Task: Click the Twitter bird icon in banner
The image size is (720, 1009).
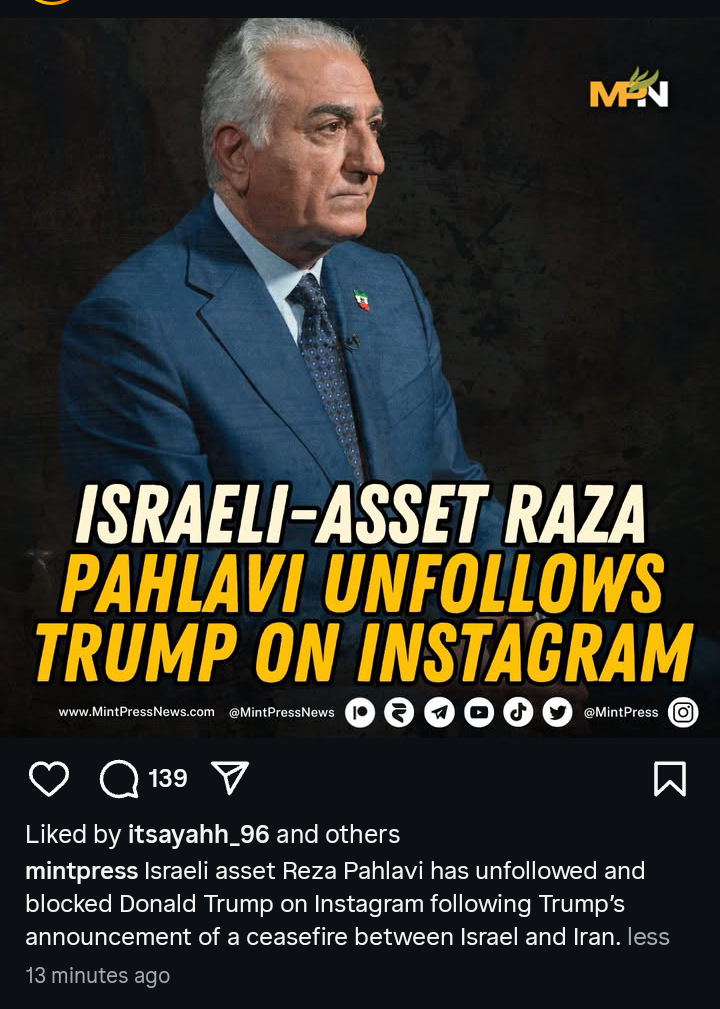Action: tap(557, 713)
